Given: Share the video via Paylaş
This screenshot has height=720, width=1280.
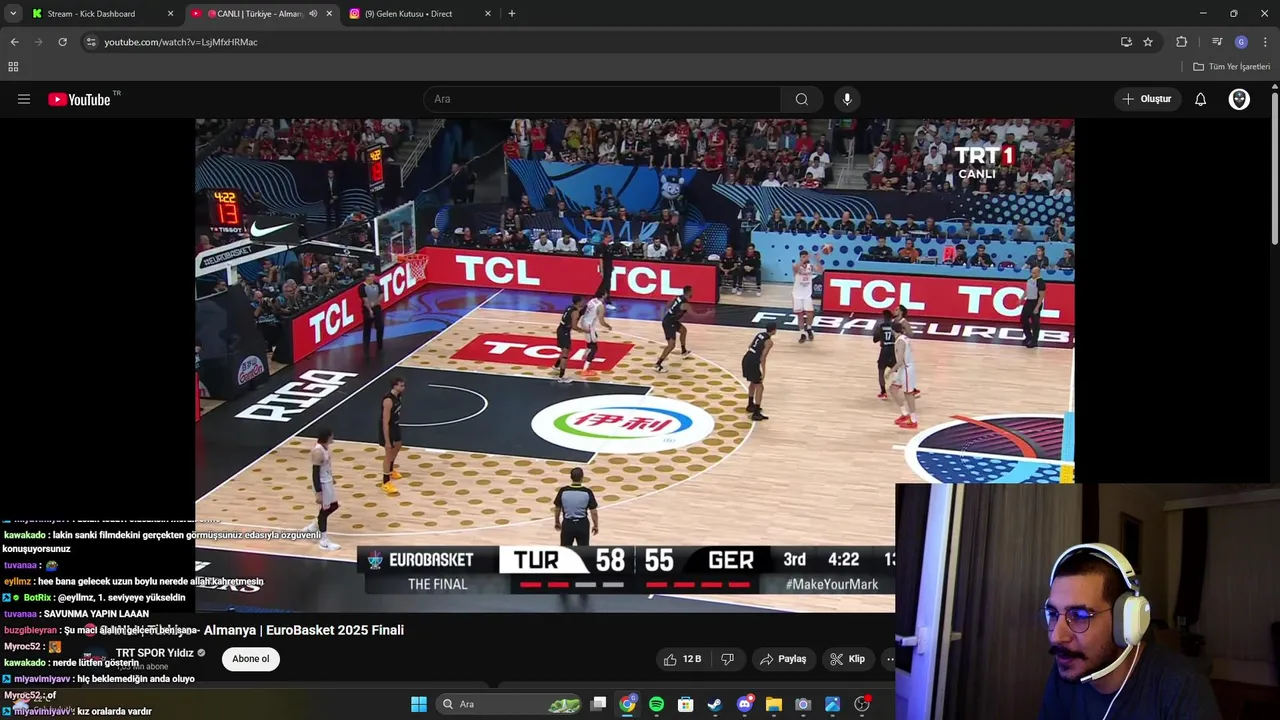Looking at the screenshot, I should coord(783,659).
